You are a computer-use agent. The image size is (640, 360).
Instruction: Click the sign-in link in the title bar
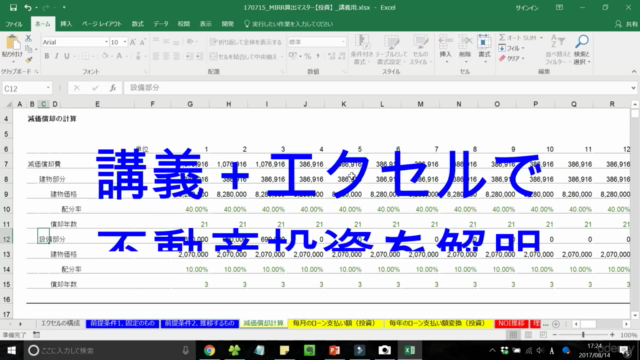tap(527, 8)
